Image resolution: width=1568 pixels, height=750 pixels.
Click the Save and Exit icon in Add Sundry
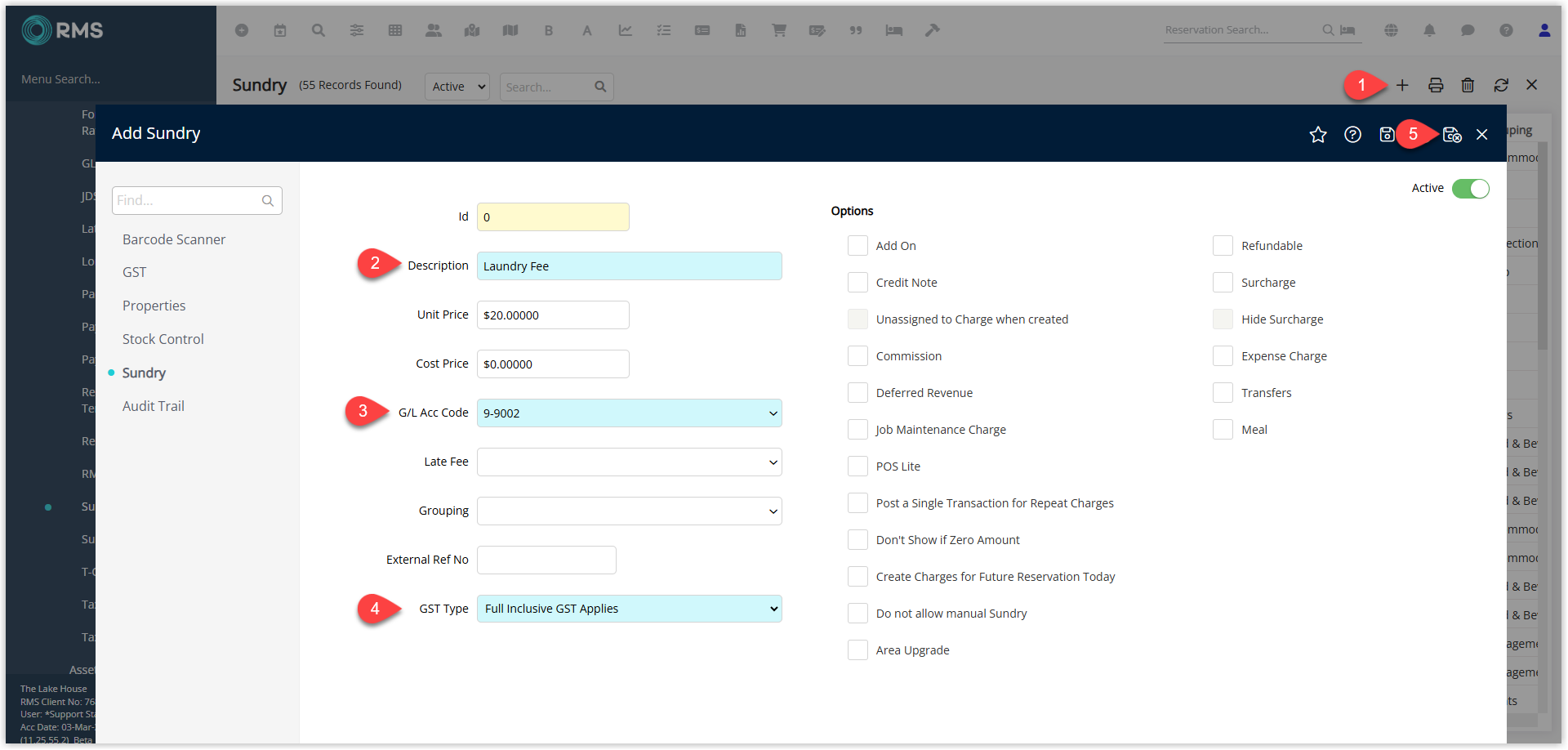coord(1452,135)
